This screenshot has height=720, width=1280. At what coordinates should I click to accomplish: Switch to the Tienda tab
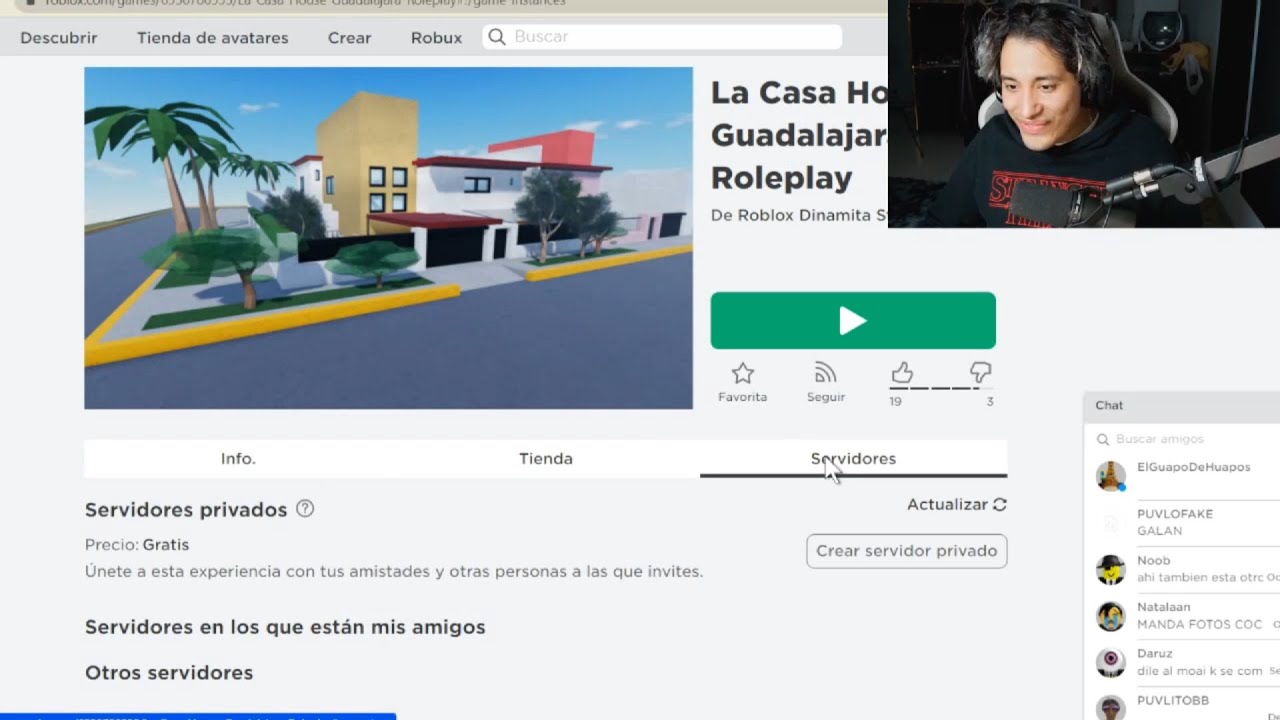pos(546,459)
